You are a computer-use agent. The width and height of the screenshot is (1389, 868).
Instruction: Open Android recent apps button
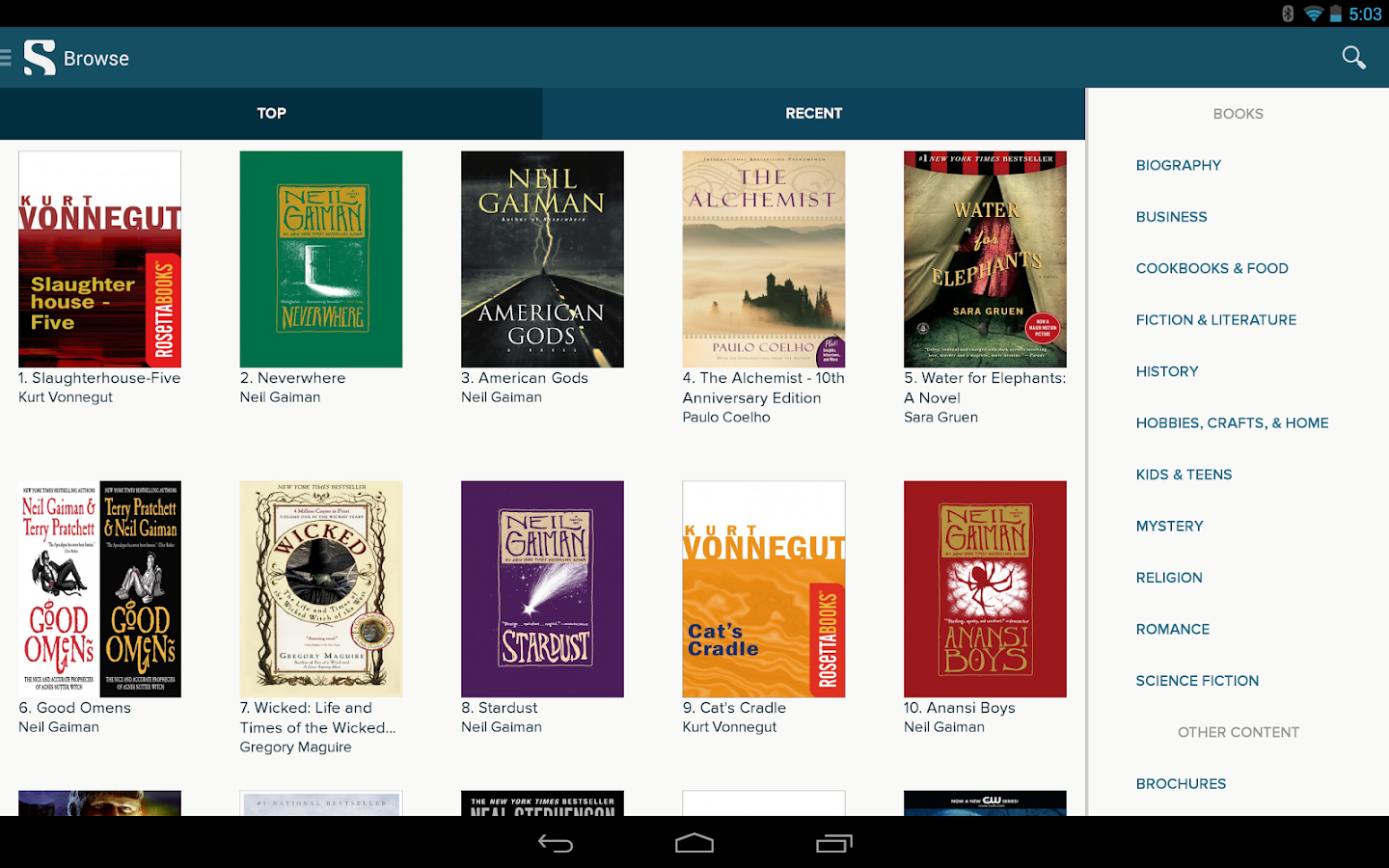pos(834,844)
